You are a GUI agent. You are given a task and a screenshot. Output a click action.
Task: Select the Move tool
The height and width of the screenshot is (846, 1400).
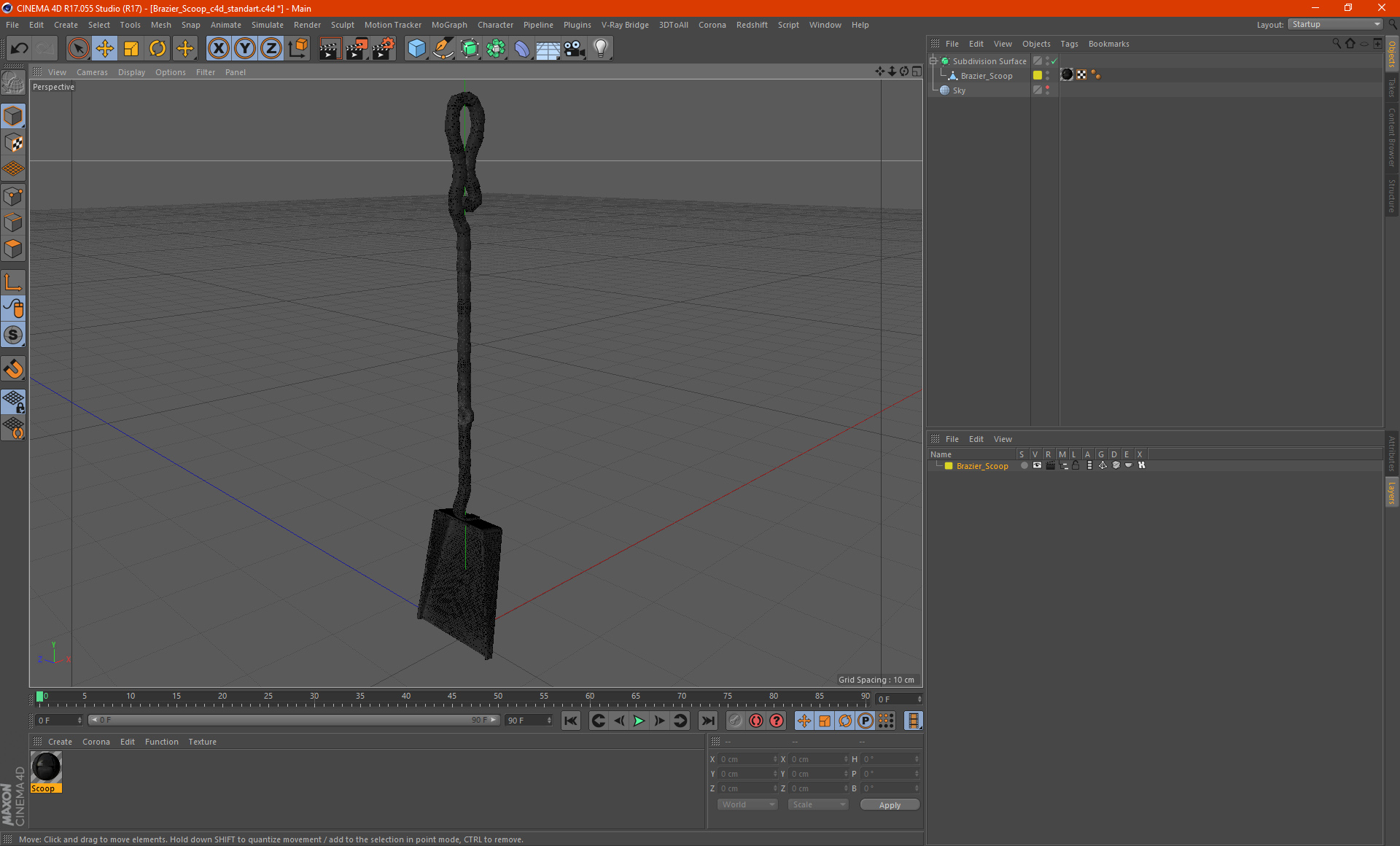coord(105,49)
